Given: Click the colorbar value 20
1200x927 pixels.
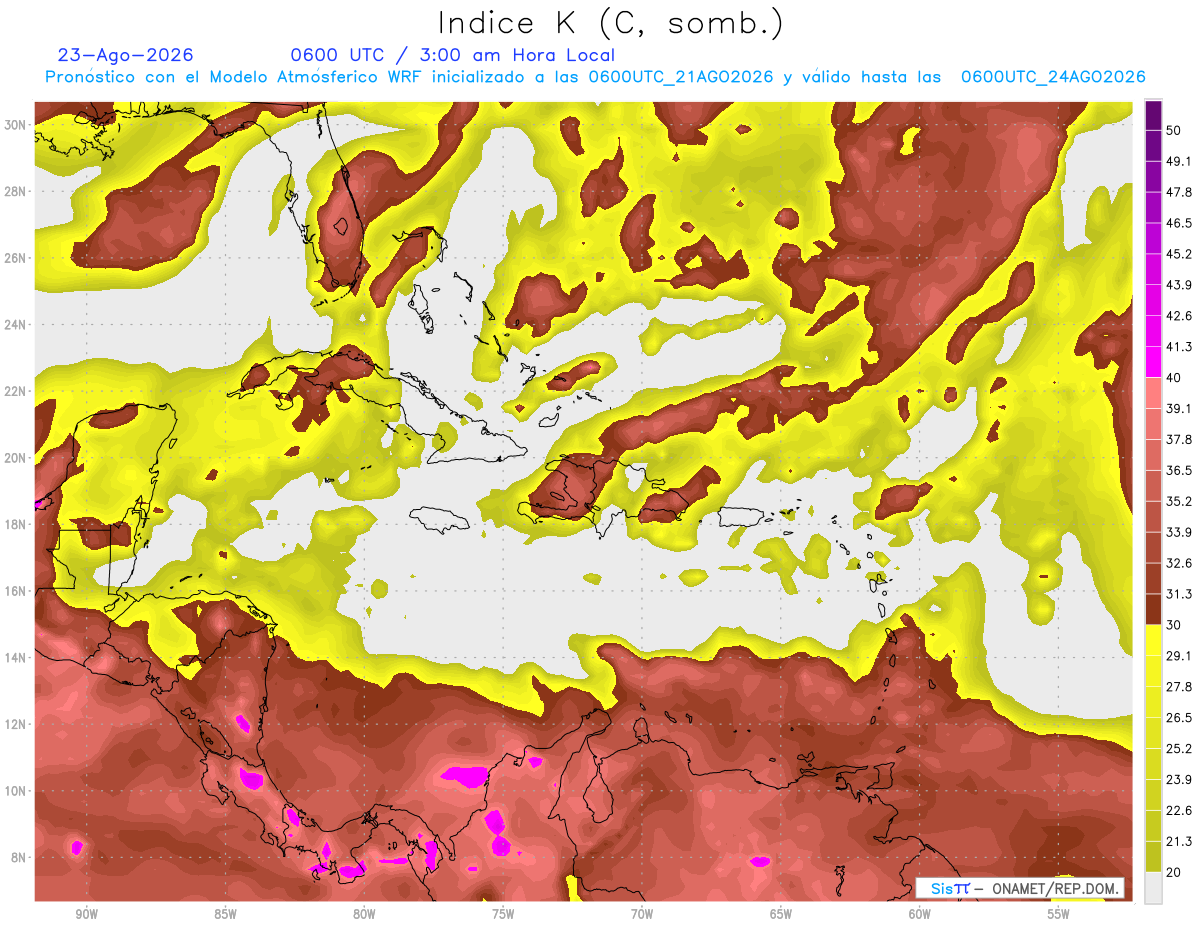Looking at the screenshot, I should click(1174, 872).
